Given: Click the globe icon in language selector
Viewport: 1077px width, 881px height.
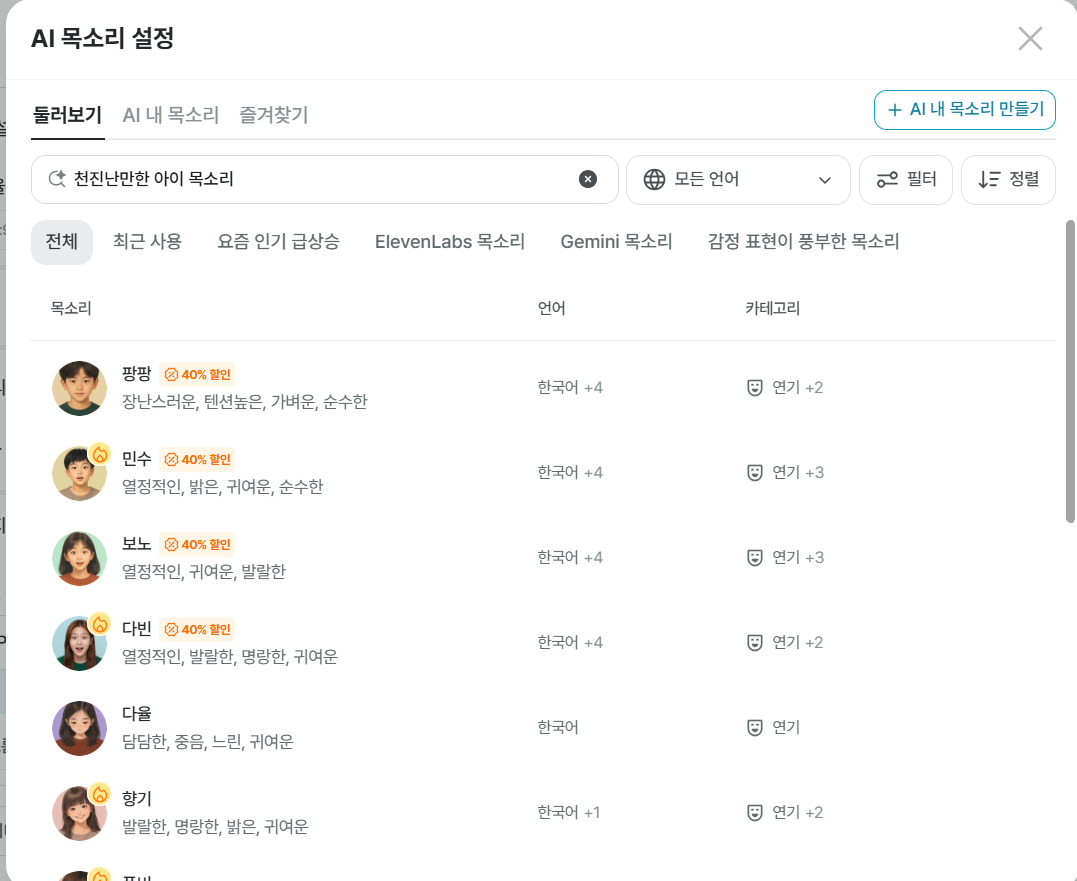Looking at the screenshot, I should 654,179.
